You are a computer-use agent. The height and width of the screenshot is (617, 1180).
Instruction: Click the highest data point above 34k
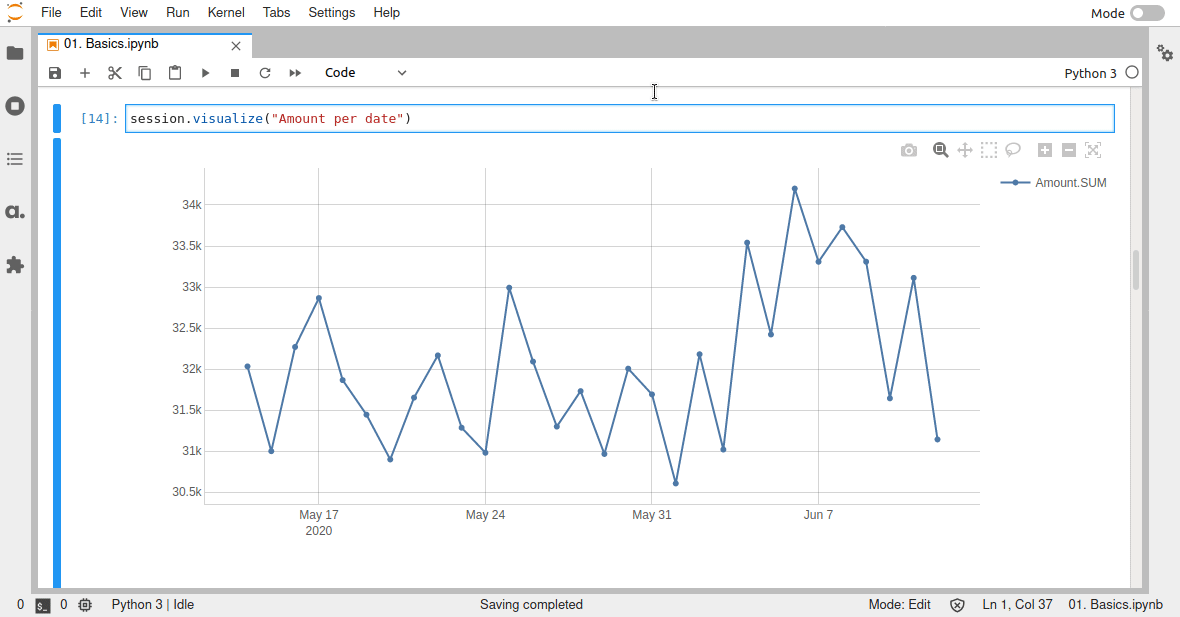795,189
